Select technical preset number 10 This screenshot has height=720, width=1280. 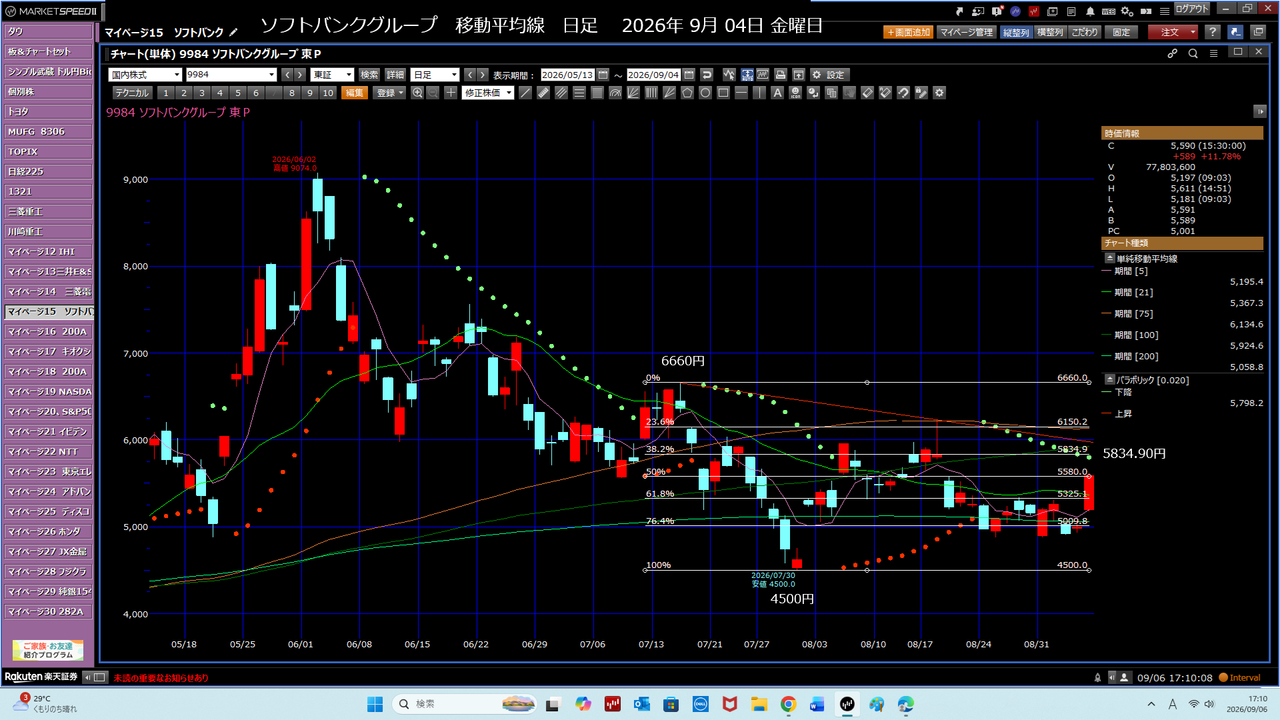coord(327,93)
